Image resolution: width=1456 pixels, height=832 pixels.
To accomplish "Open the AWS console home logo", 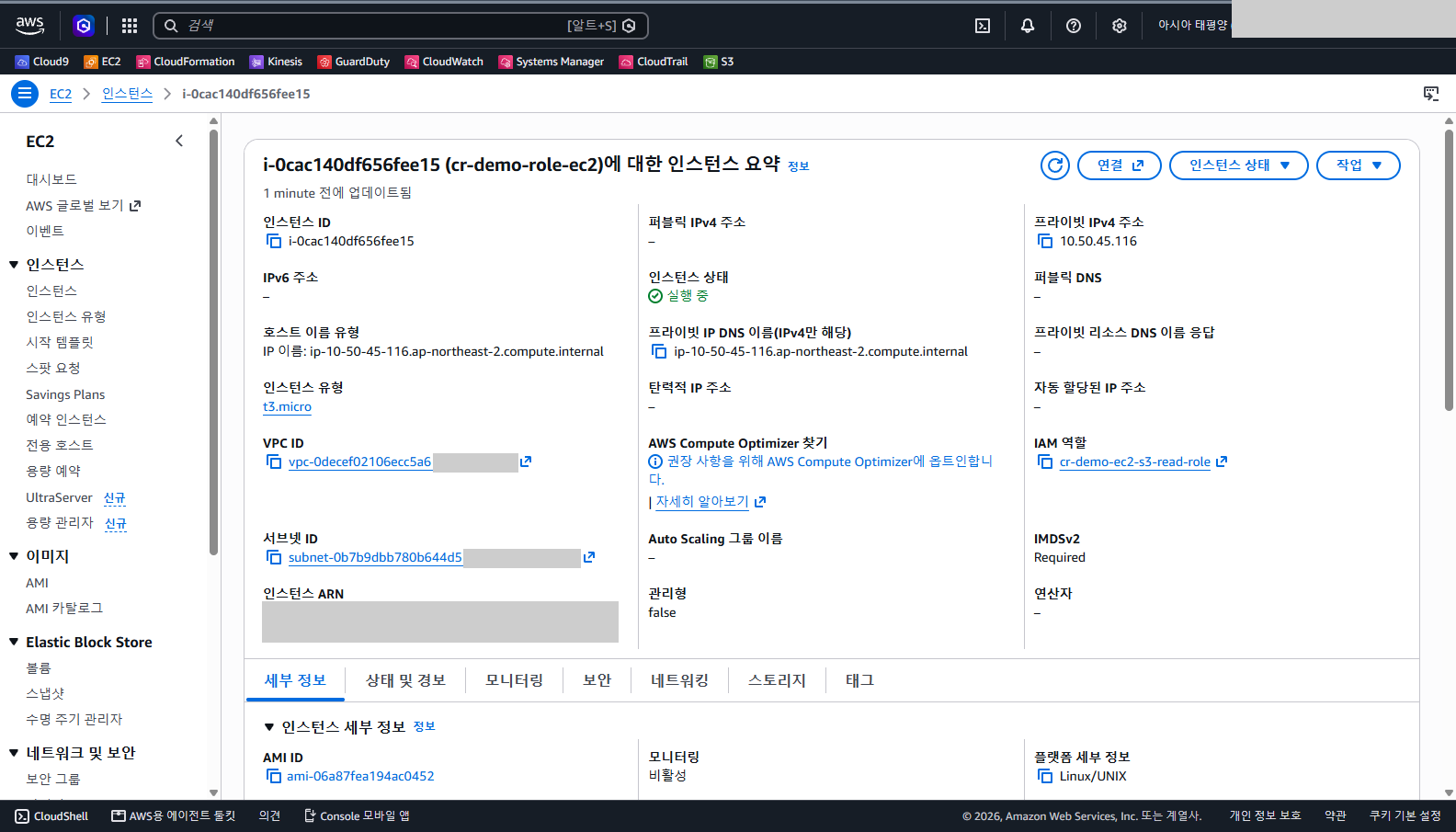I will pyautogui.click(x=29, y=26).
